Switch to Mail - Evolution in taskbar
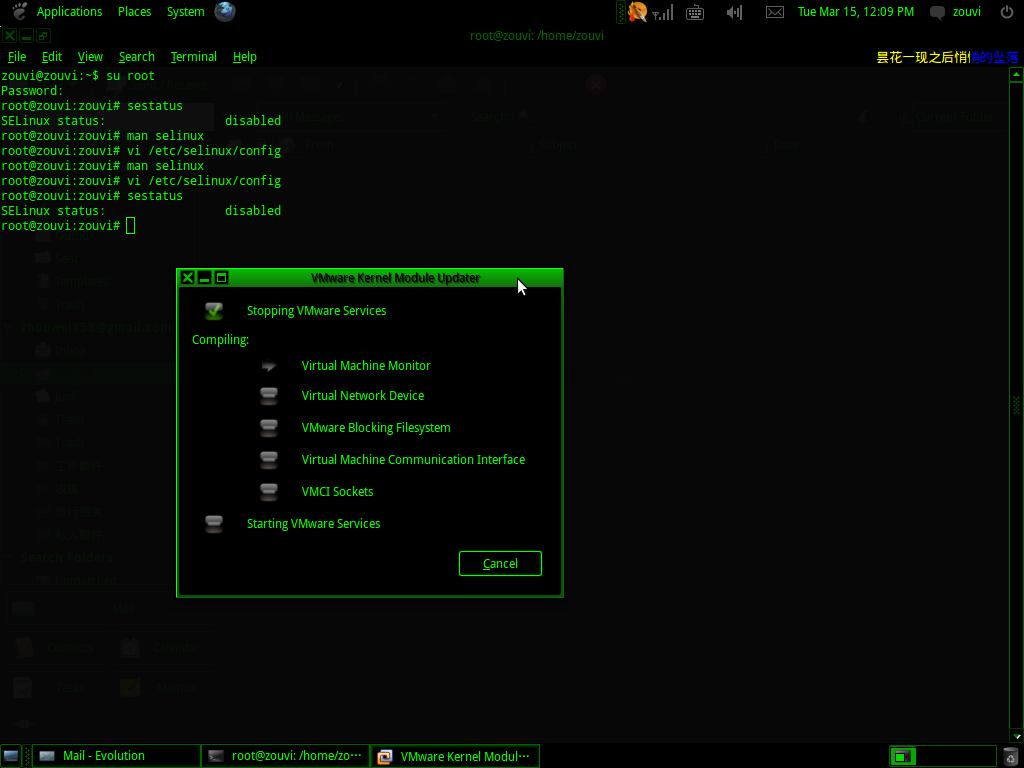 coord(116,756)
